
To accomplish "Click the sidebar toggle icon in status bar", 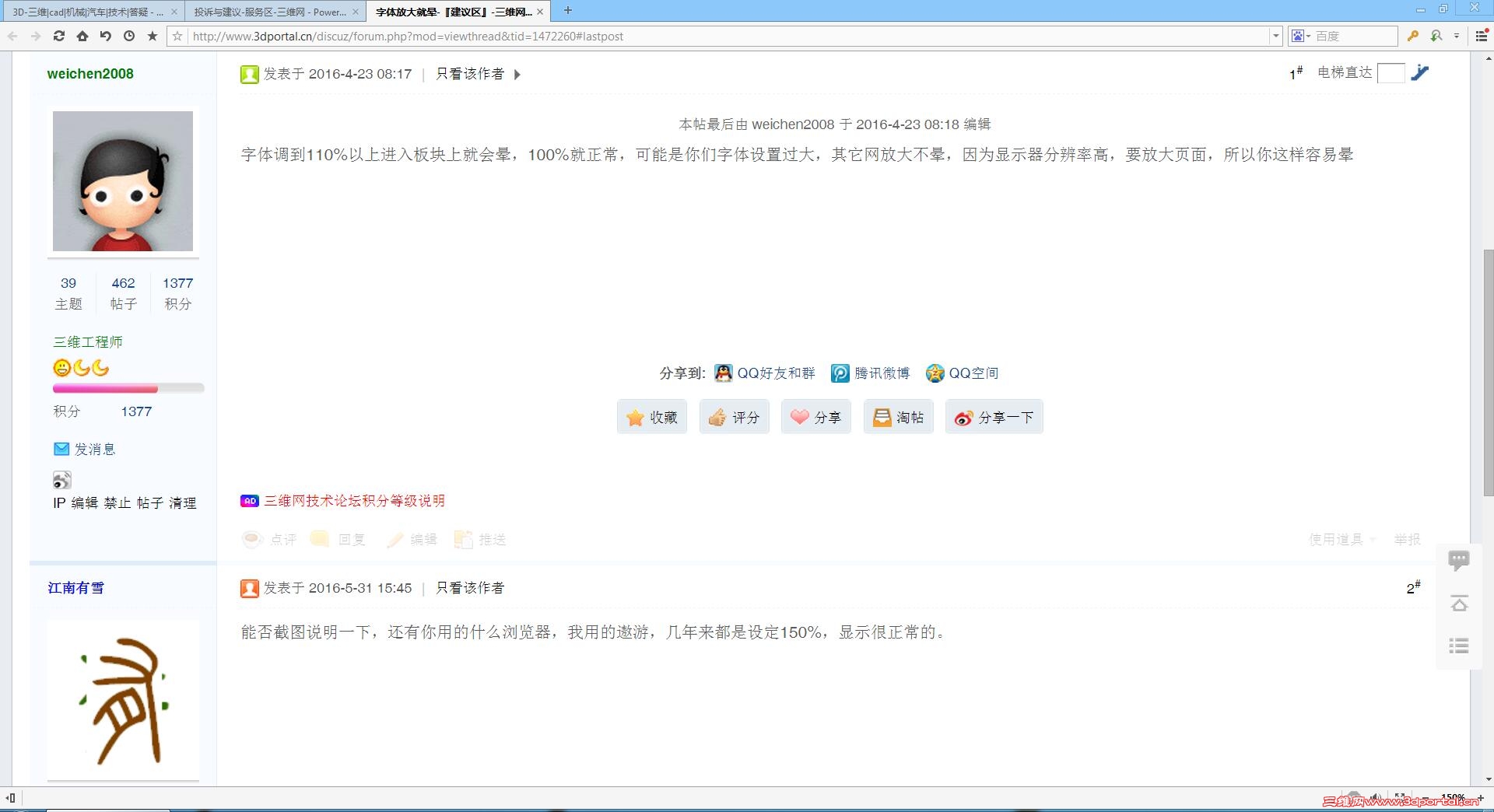I will [11, 798].
